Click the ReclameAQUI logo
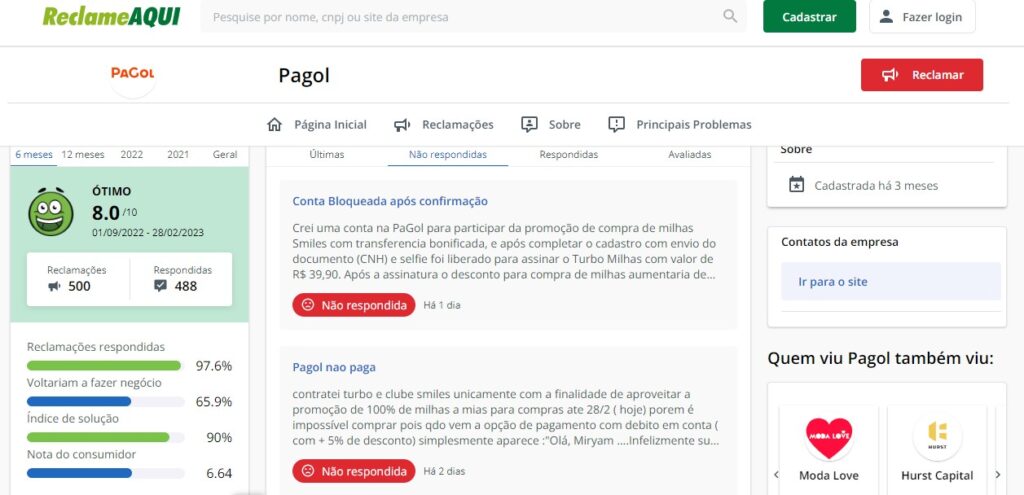This screenshot has height=495, width=1024. 112,16
